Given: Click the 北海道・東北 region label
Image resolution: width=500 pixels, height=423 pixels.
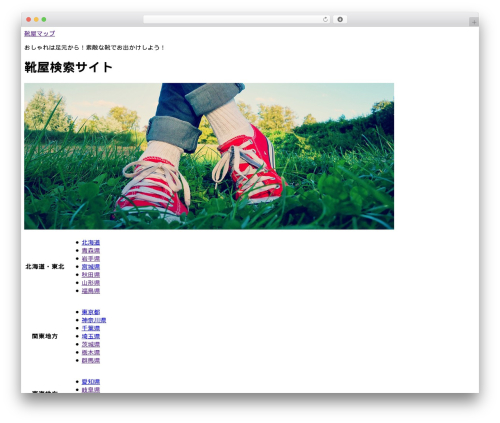Looking at the screenshot, I should pos(45,267).
